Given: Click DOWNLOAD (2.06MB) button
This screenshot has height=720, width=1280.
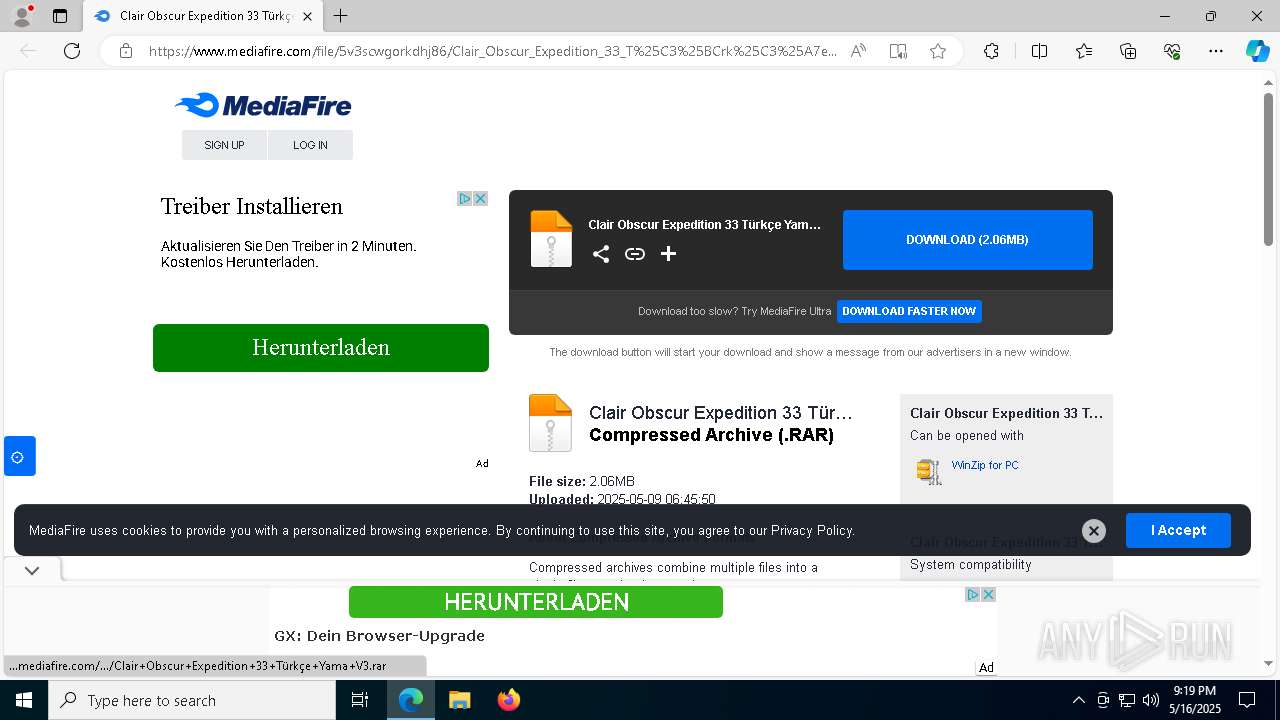Looking at the screenshot, I should coord(967,240).
